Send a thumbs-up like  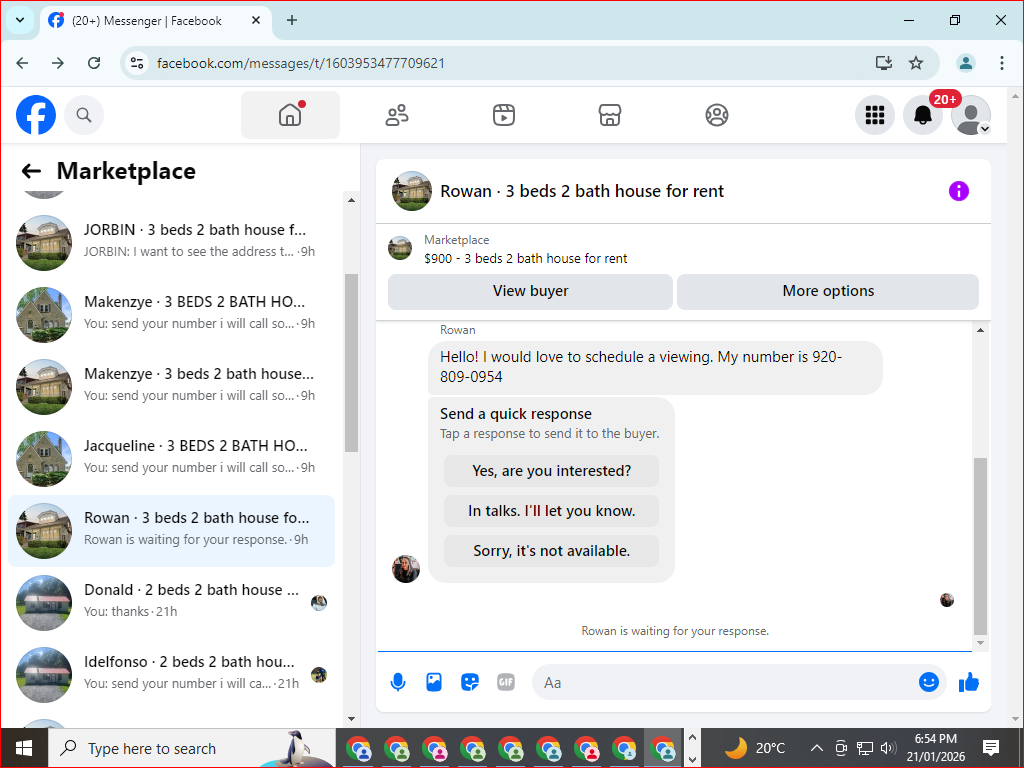[x=969, y=682]
